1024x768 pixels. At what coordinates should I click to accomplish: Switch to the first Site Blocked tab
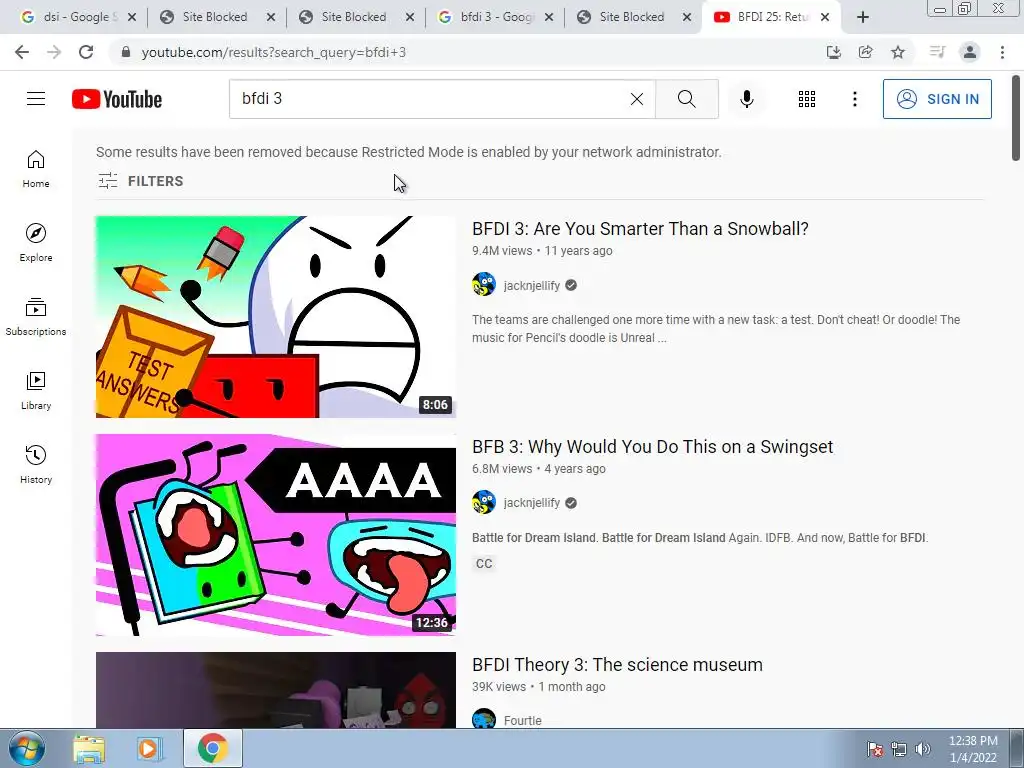(216, 17)
